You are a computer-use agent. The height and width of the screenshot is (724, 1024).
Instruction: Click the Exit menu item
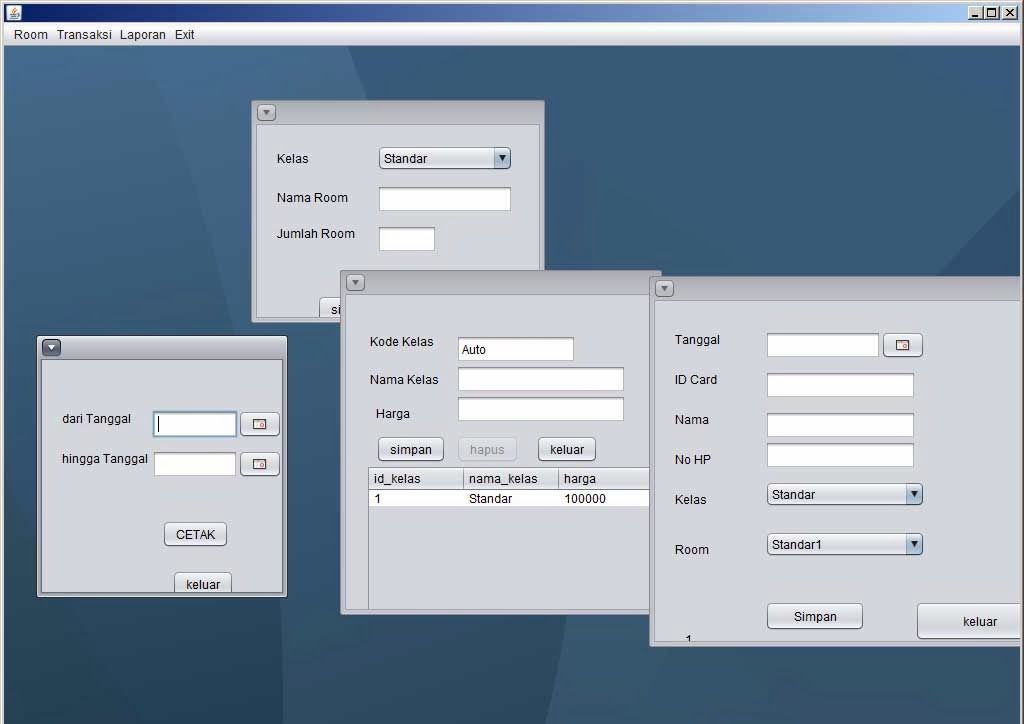(184, 34)
